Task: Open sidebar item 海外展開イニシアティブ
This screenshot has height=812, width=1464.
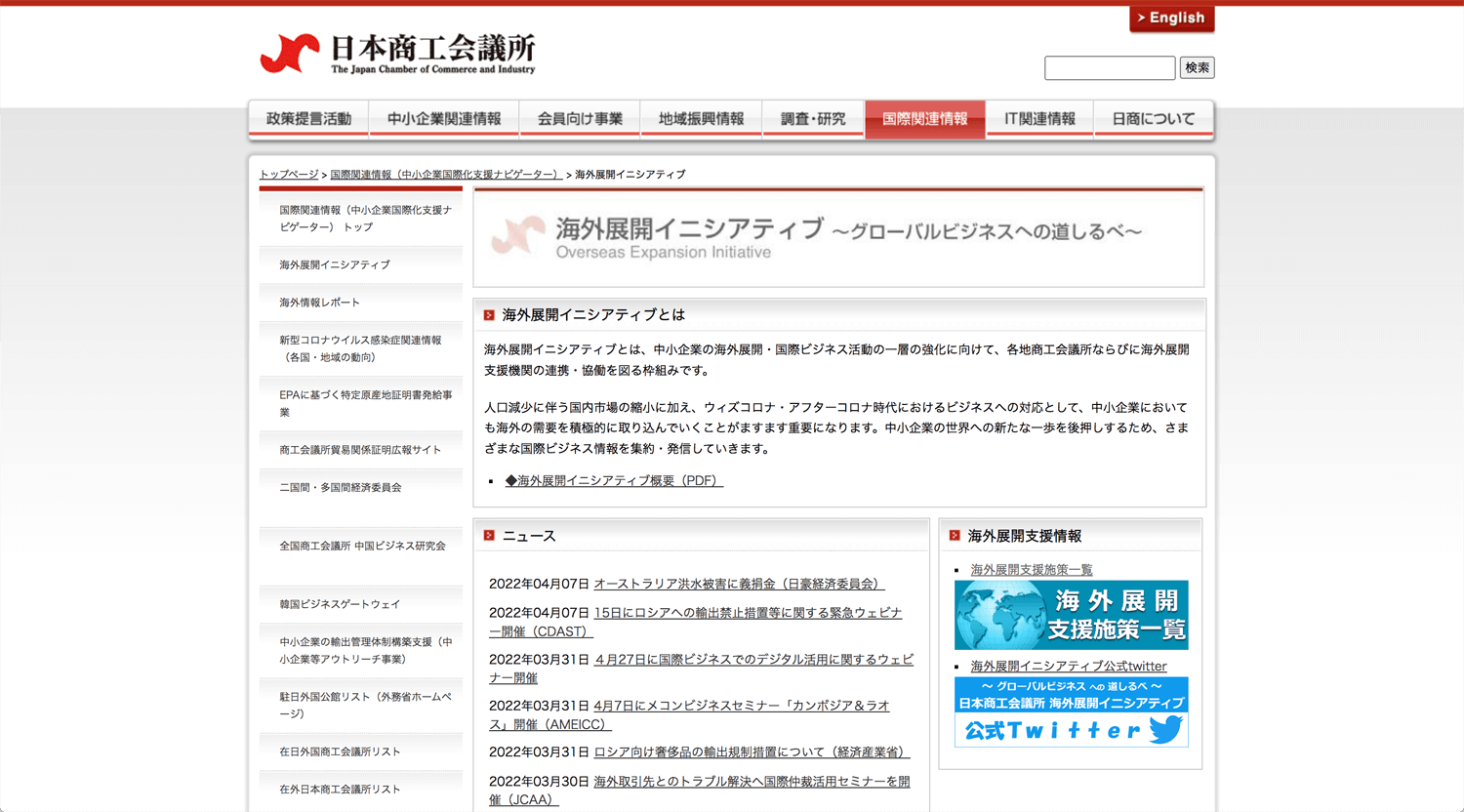Action: [361, 264]
